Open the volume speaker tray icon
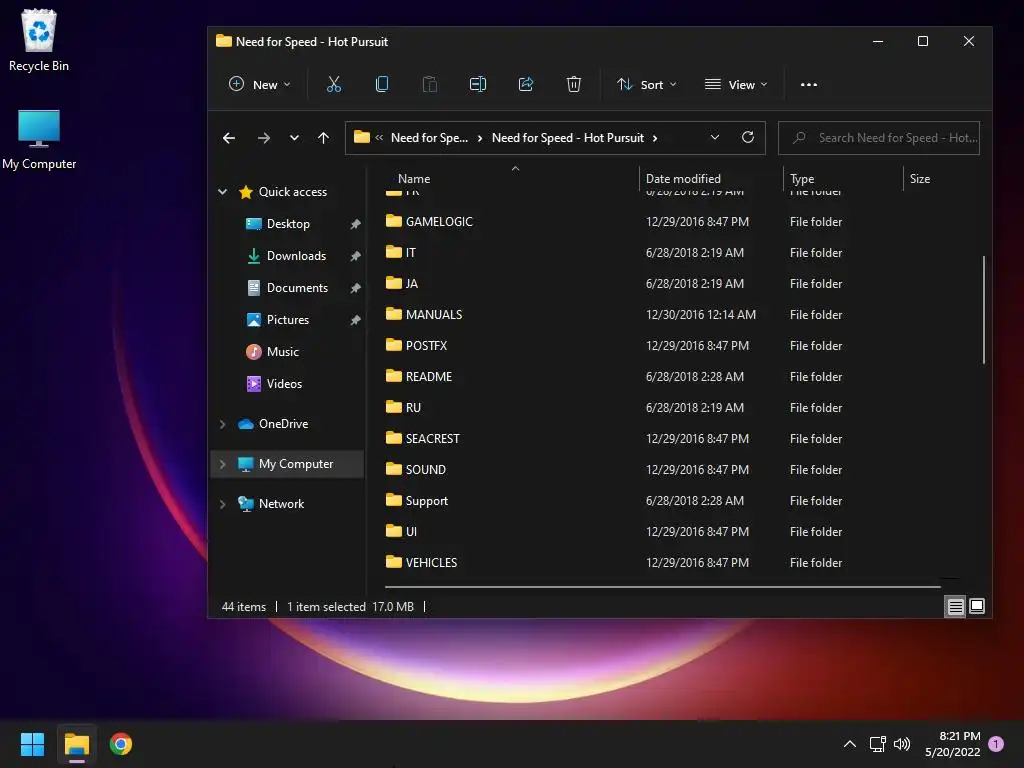This screenshot has height=768, width=1024. point(902,744)
